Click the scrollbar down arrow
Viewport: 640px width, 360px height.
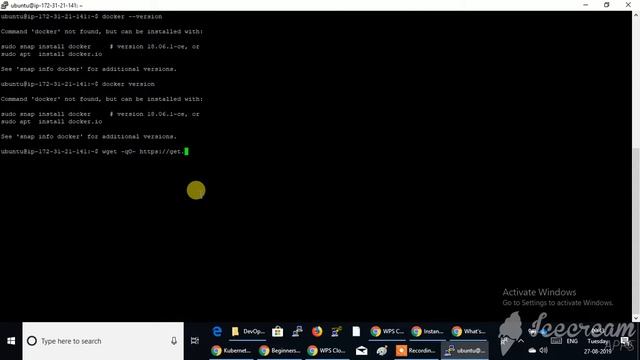click(636, 318)
